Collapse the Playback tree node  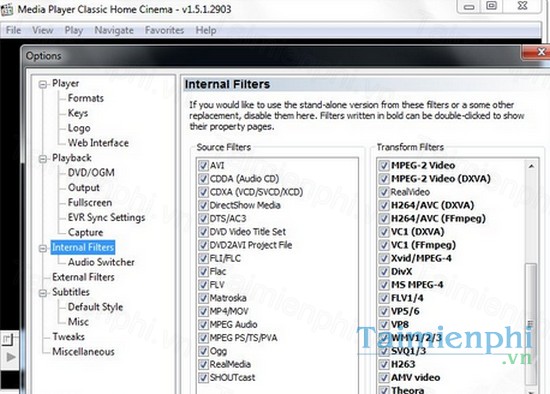(43, 159)
